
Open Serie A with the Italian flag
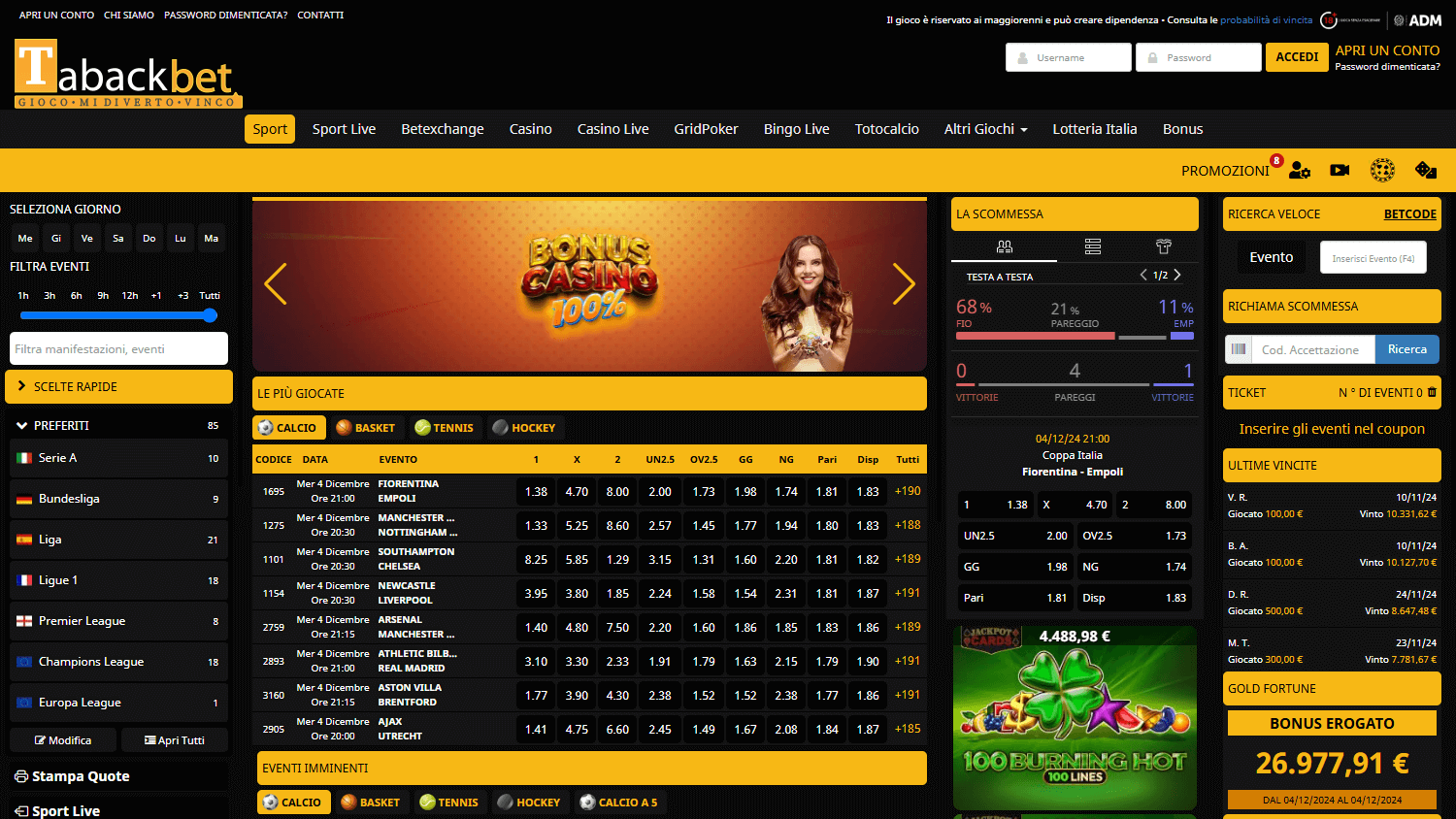(x=118, y=458)
